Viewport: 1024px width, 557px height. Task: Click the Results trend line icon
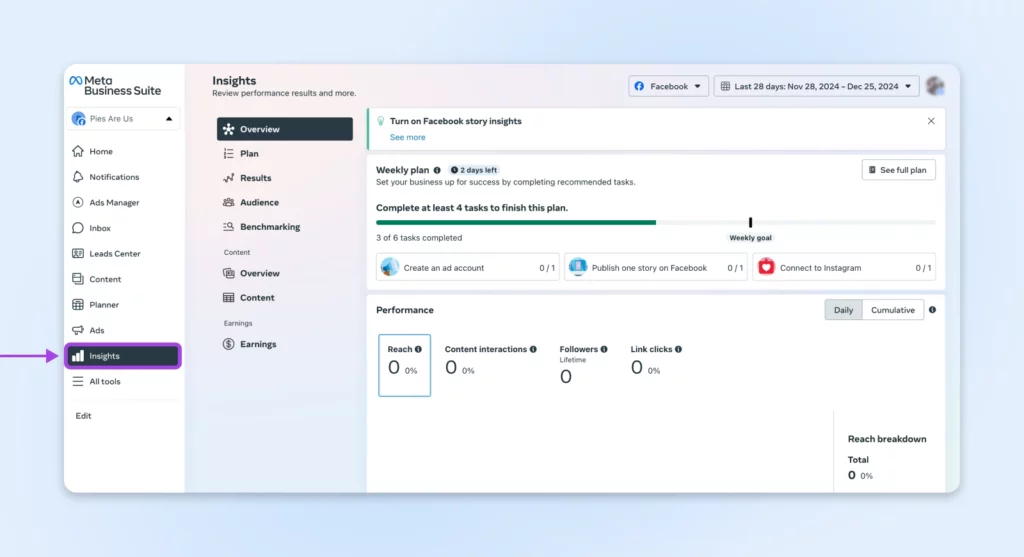pos(229,178)
